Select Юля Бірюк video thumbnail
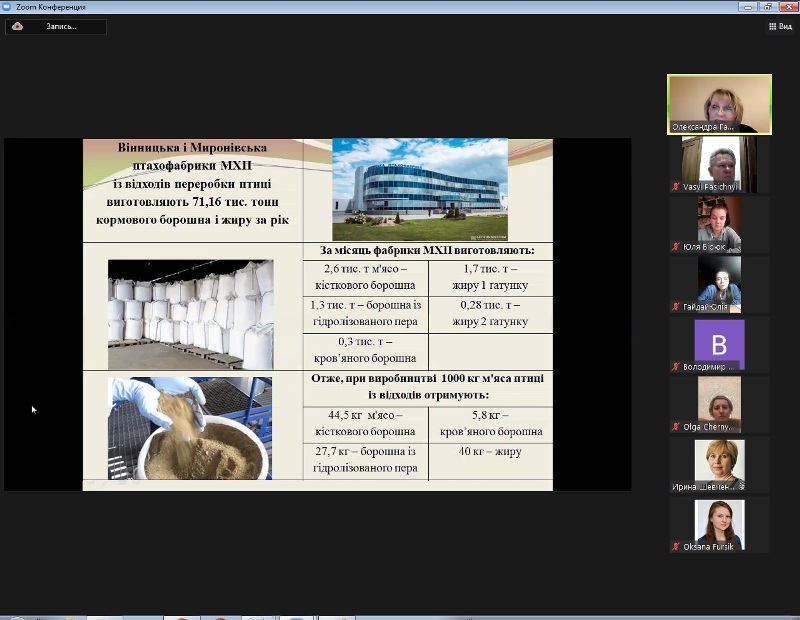 pyautogui.click(x=719, y=225)
